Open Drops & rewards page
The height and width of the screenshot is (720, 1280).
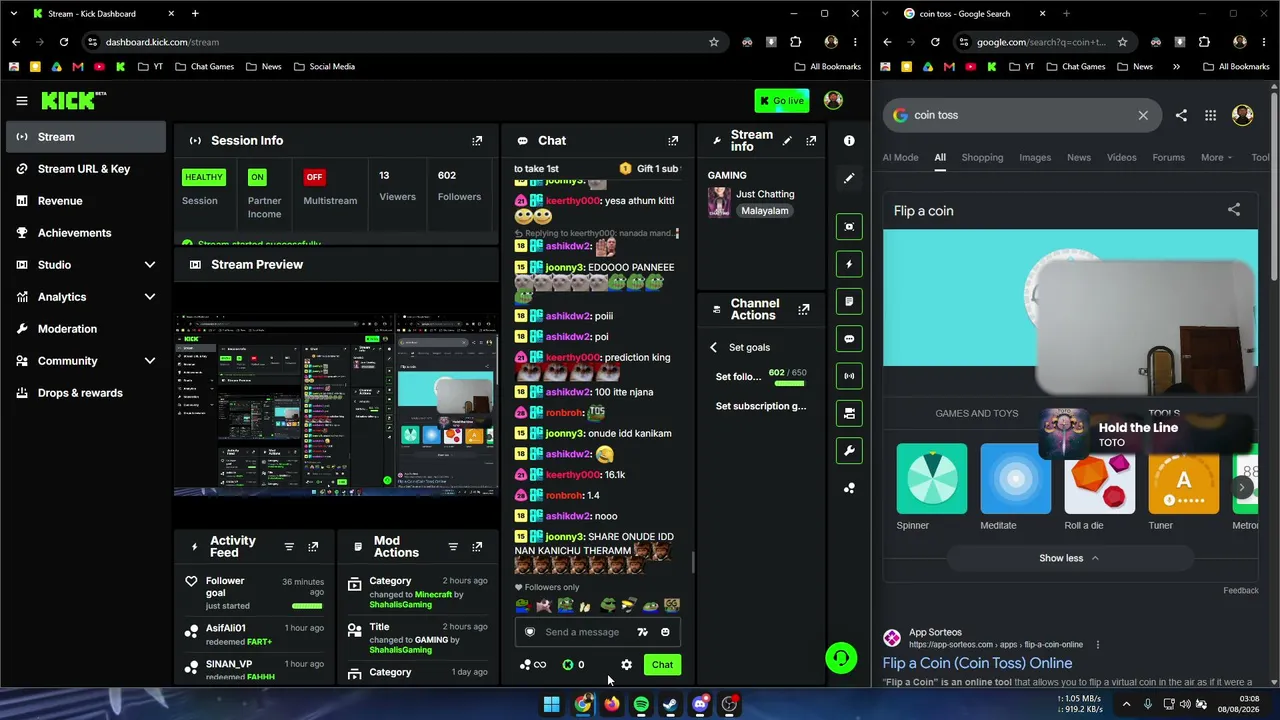(86, 393)
